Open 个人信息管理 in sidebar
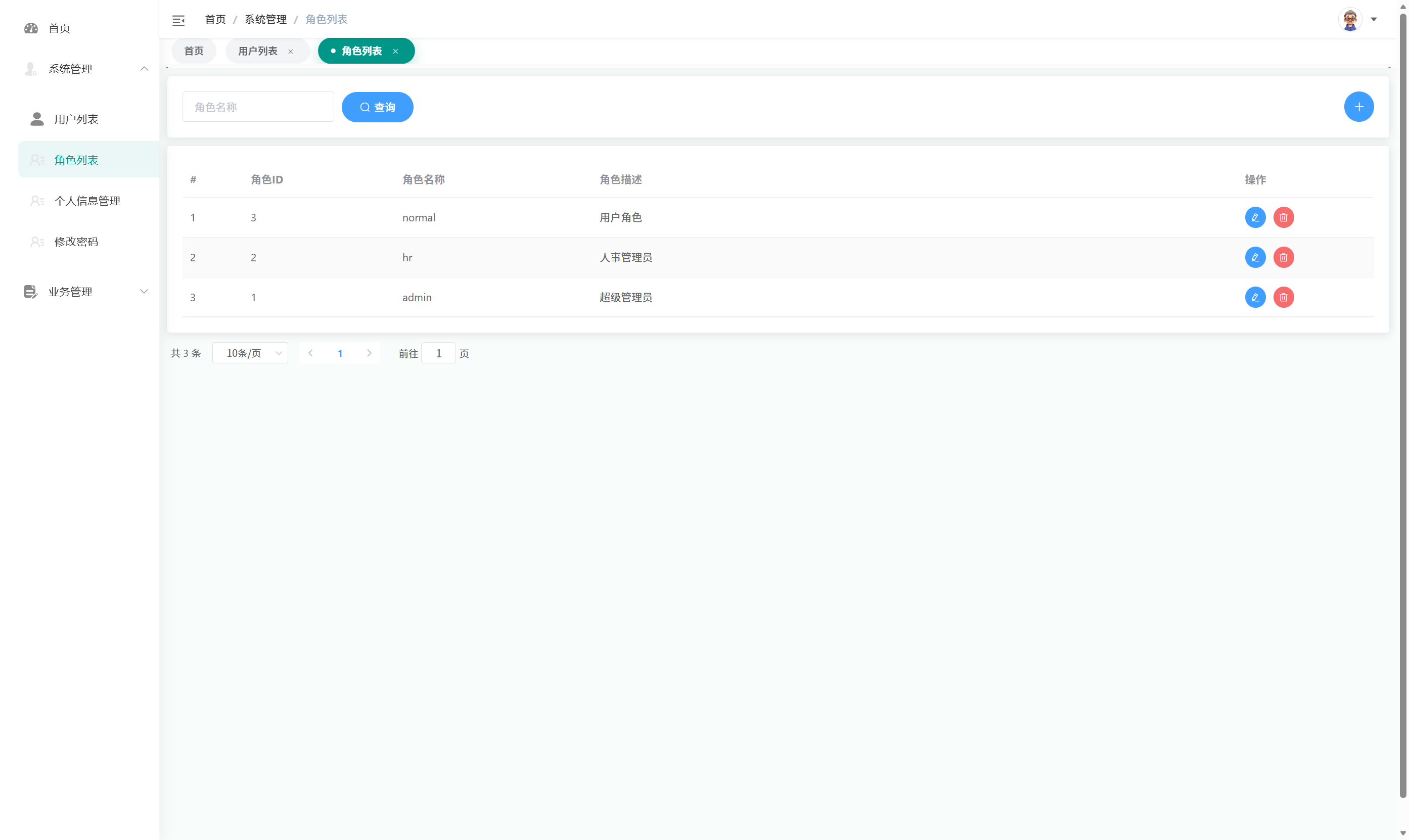The width and height of the screenshot is (1409, 840). click(x=87, y=201)
